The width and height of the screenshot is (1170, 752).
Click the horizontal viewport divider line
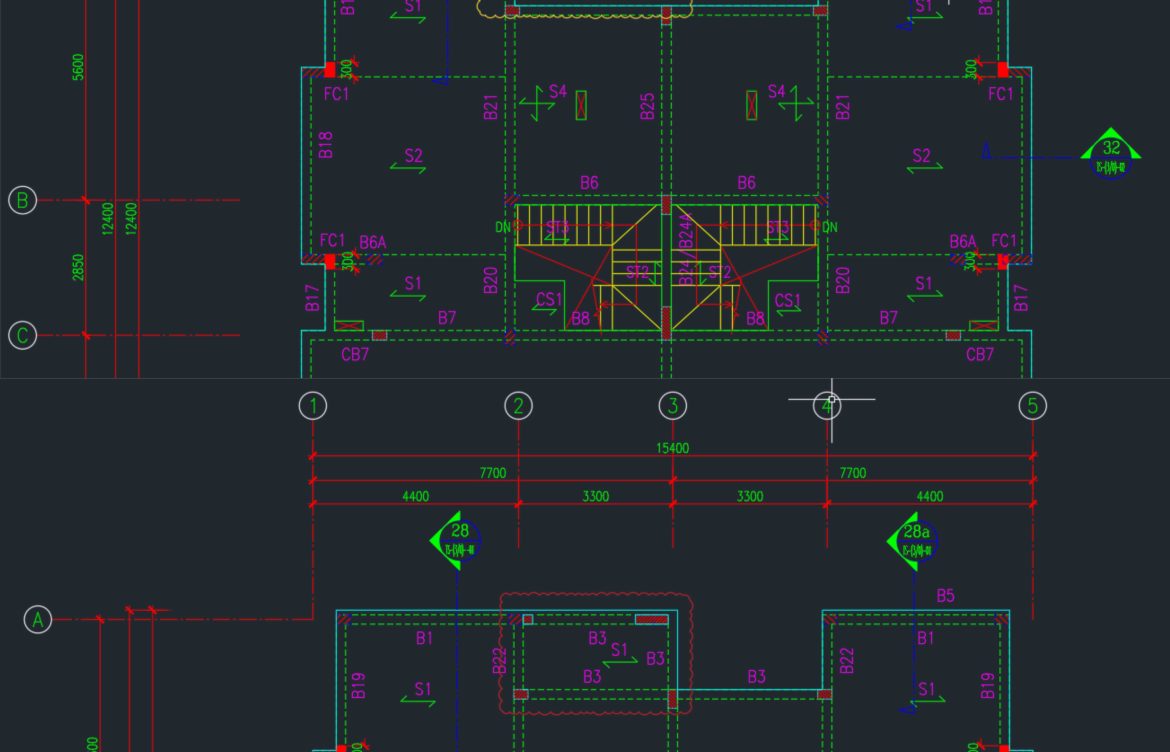pyautogui.click(x=585, y=378)
